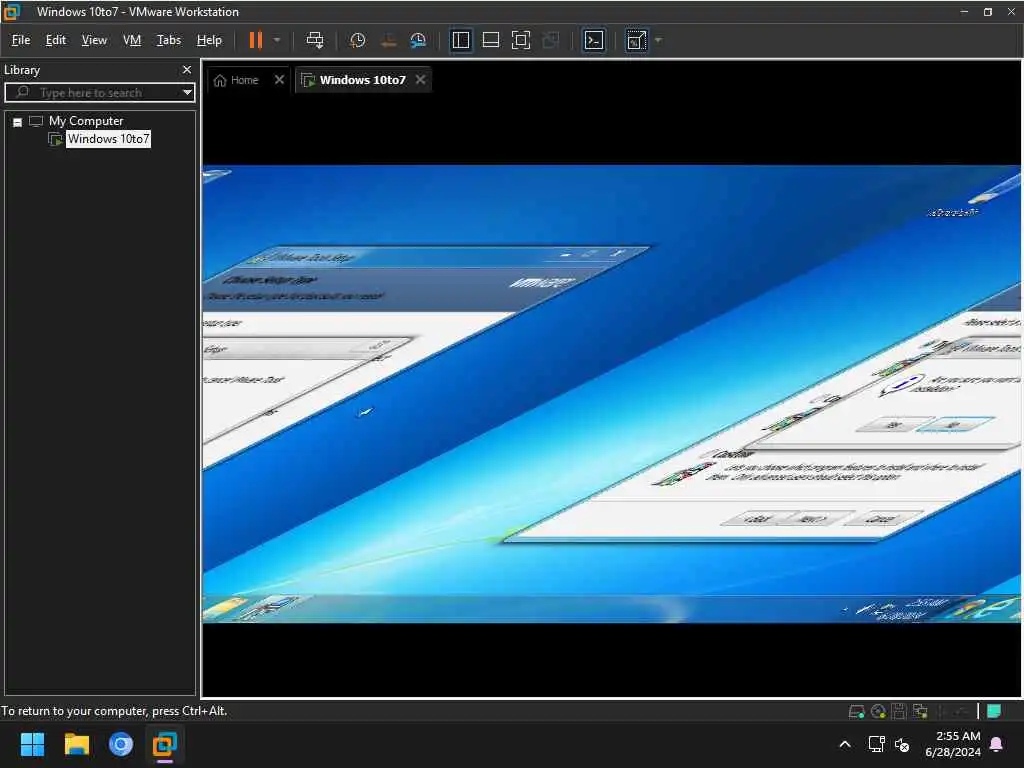Close the Home tab

(280, 80)
